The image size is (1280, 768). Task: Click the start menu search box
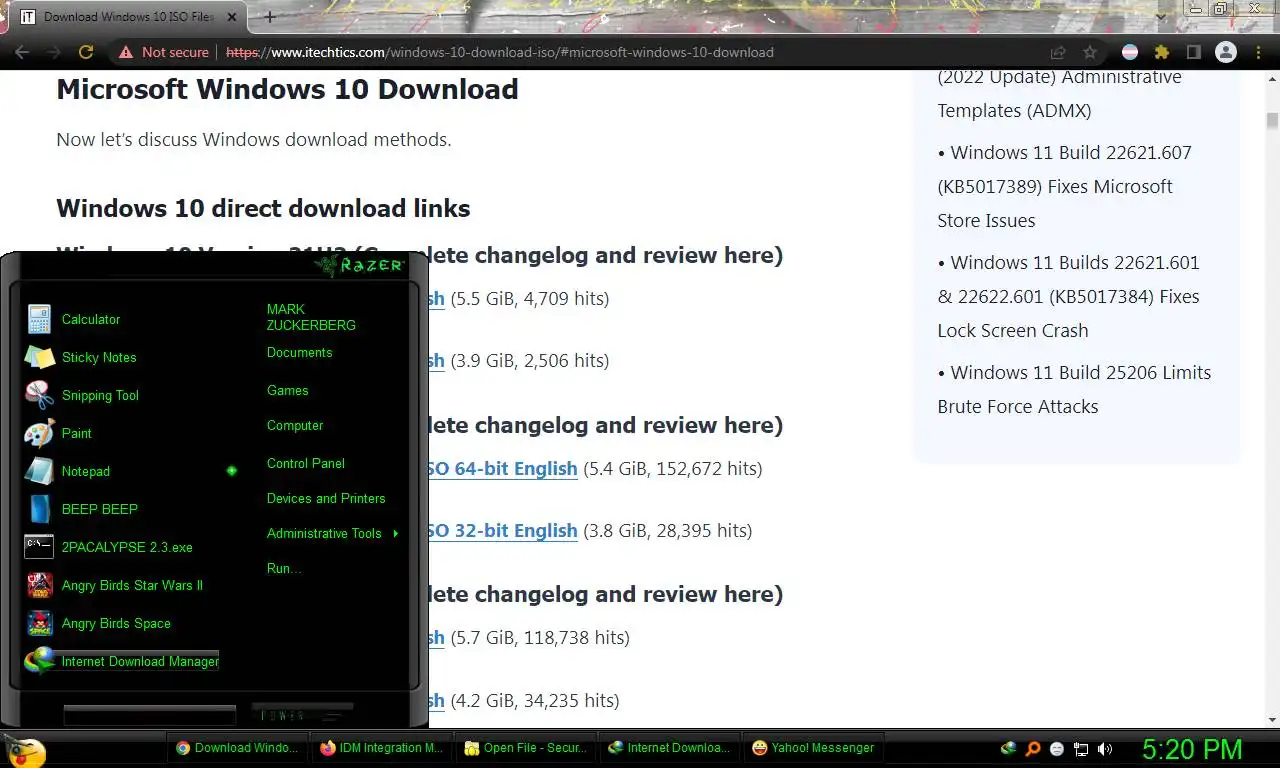[x=150, y=715]
